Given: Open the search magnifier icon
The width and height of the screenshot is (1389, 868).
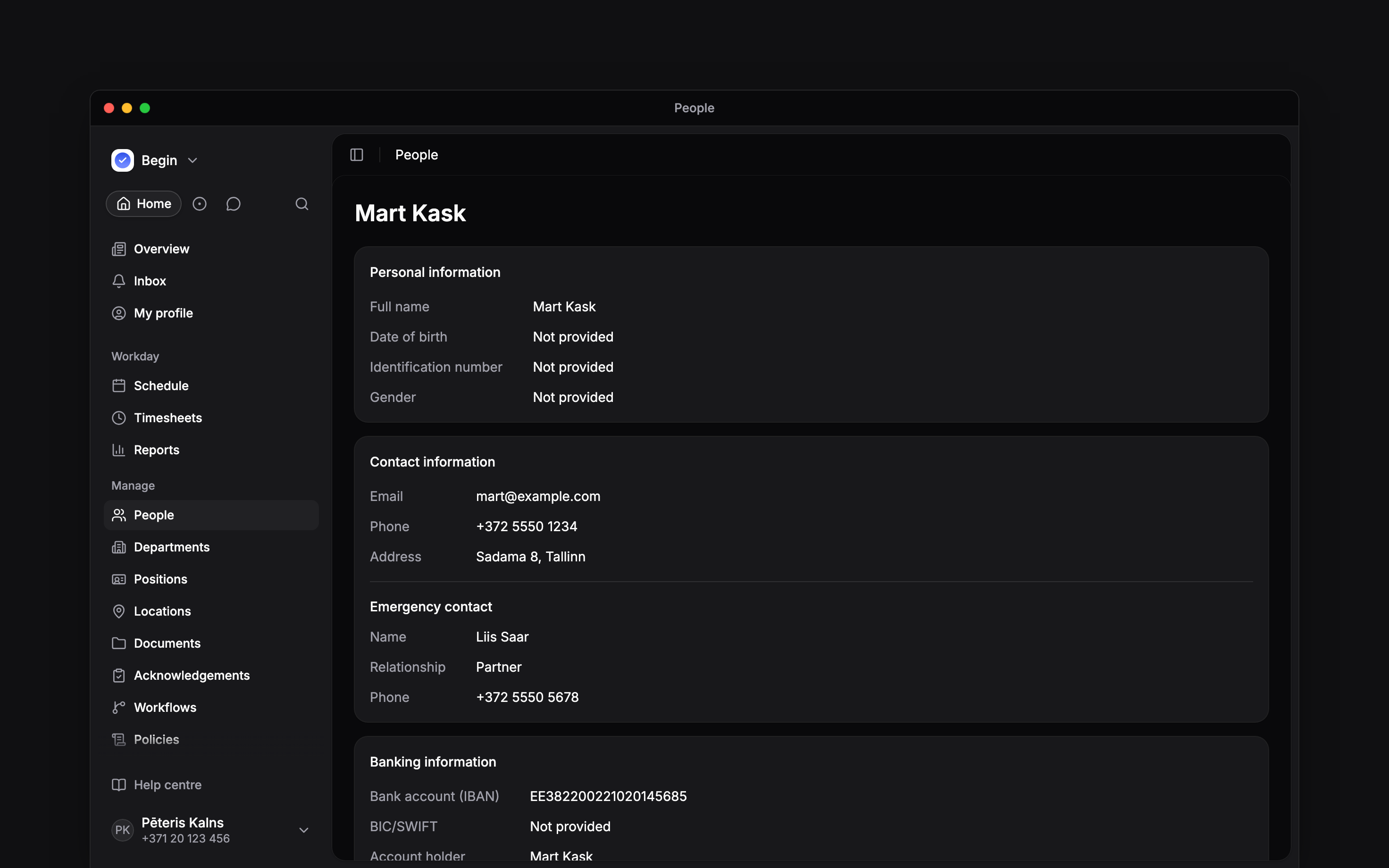Looking at the screenshot, I should [x=302, y=204].
